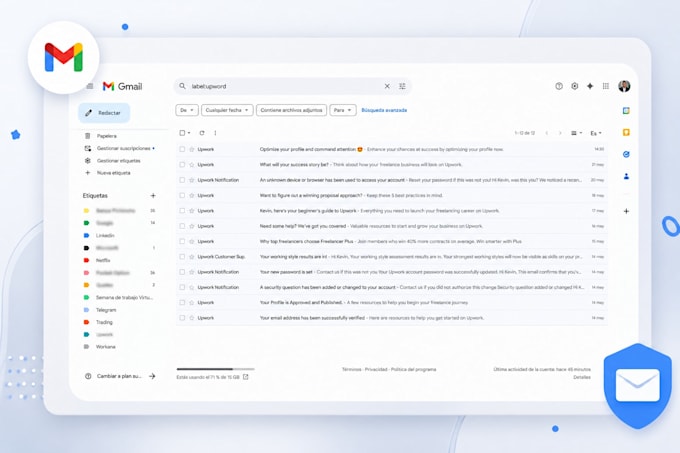Click the red Netflix label color tag
680x453 pixels.
click(86, 260)
